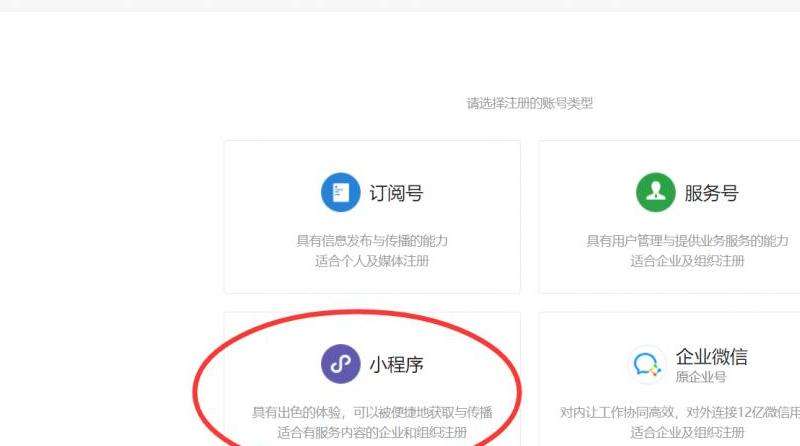Select the 订阅号 title text
This screenshot has height=446, width=800.
(396, 193)
